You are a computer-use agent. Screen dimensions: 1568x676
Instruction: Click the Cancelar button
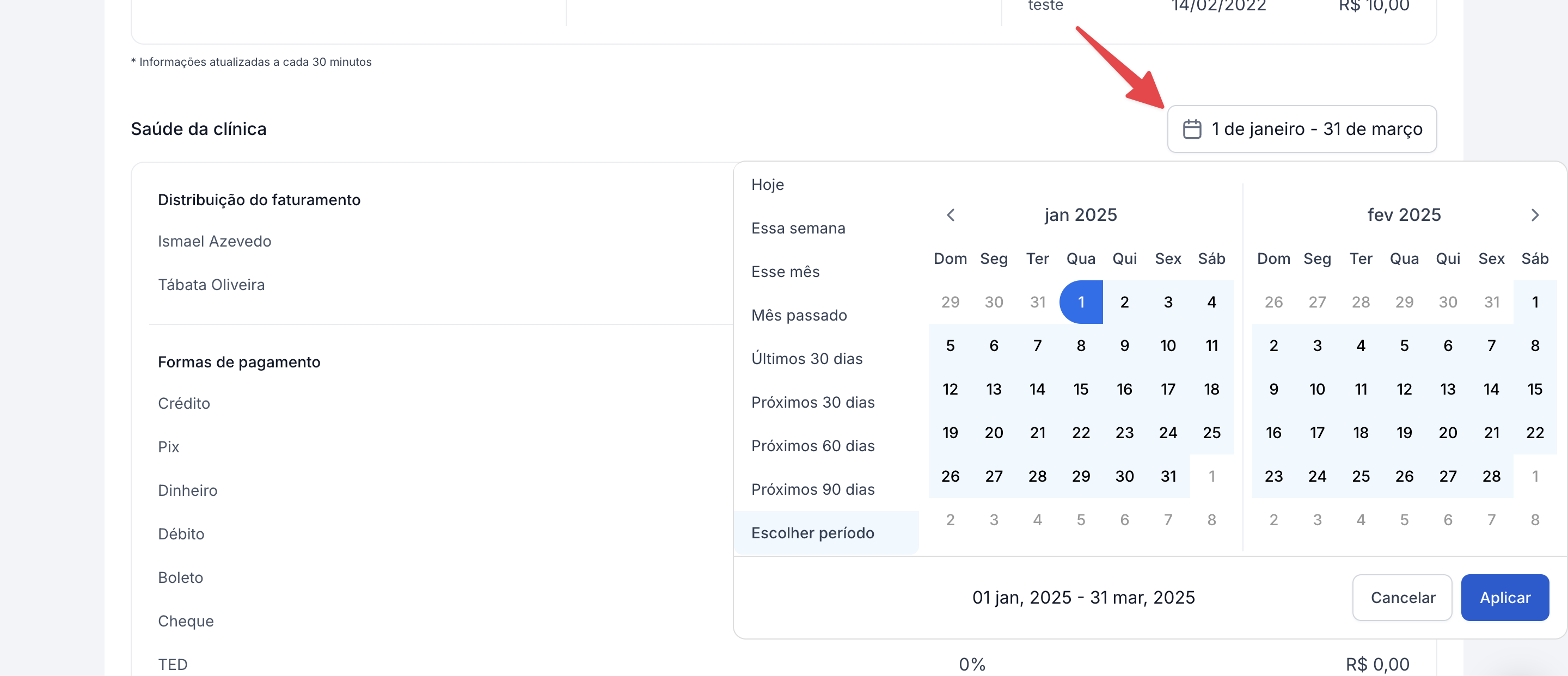[x=1402, y=598]
